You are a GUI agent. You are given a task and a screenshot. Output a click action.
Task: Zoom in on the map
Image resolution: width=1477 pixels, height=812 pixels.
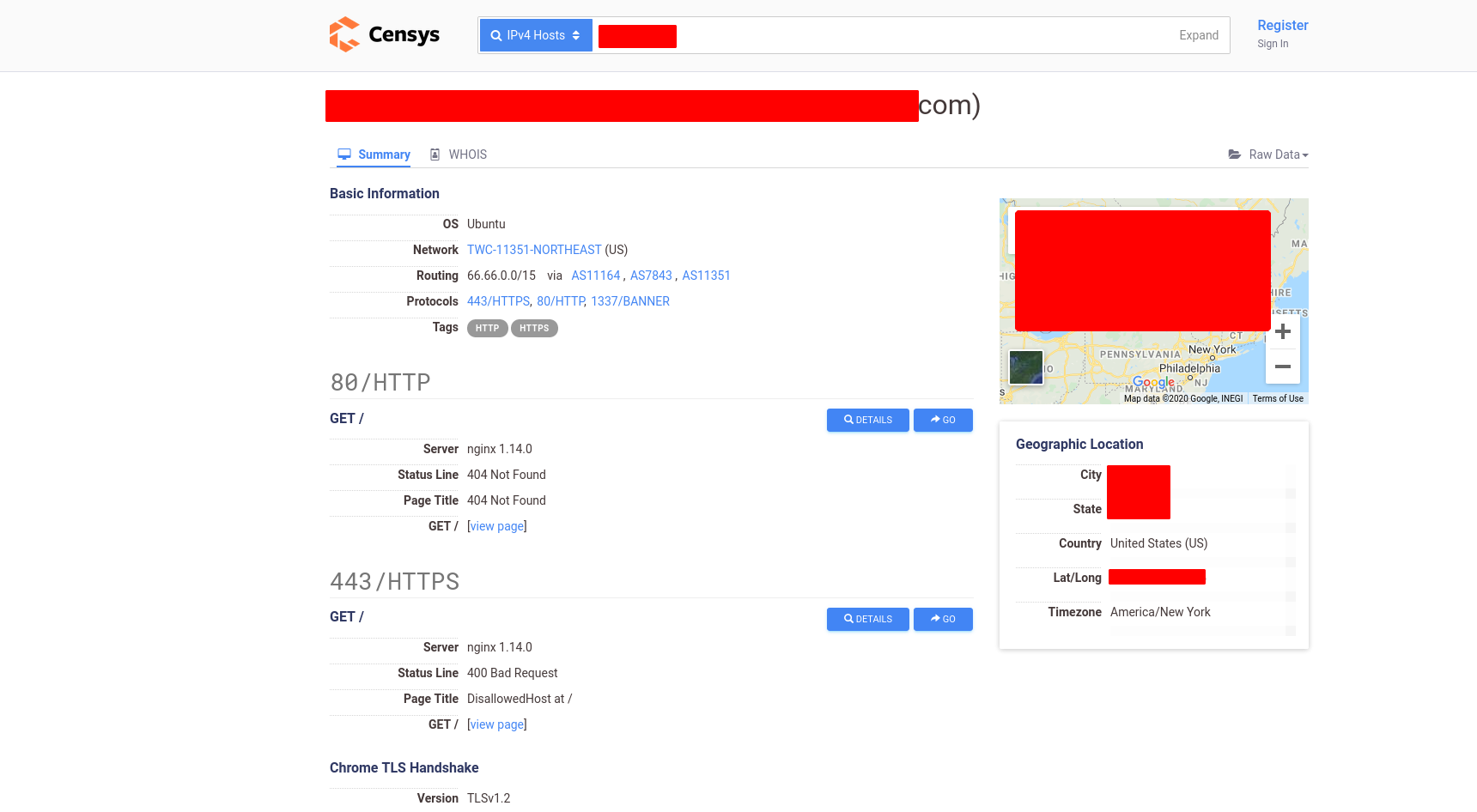pos(1283,331)
